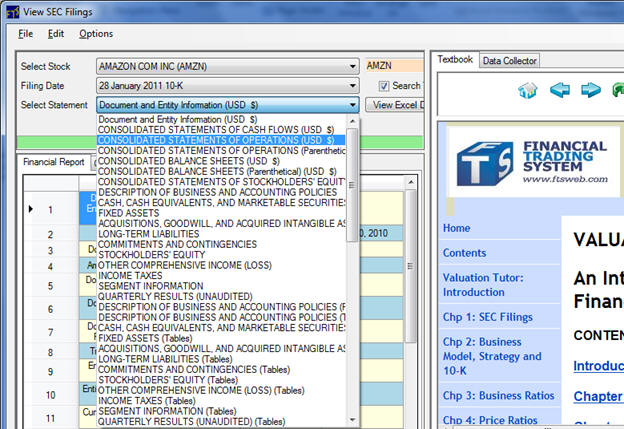
Task: Select SEGMENT INFORMATION (Tables) item
Action: (221, 411)
